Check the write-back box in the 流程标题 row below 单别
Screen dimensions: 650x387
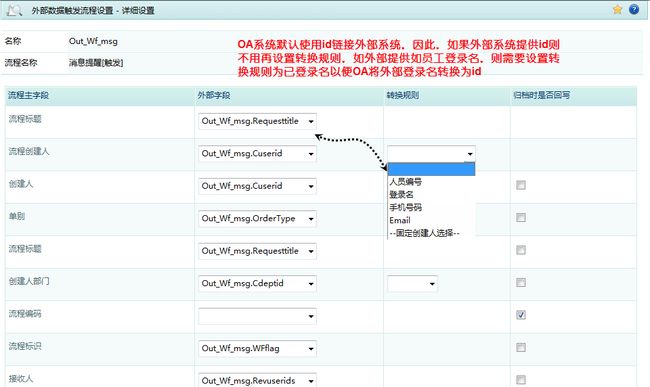pyautogui.click(x=521, y=250)
